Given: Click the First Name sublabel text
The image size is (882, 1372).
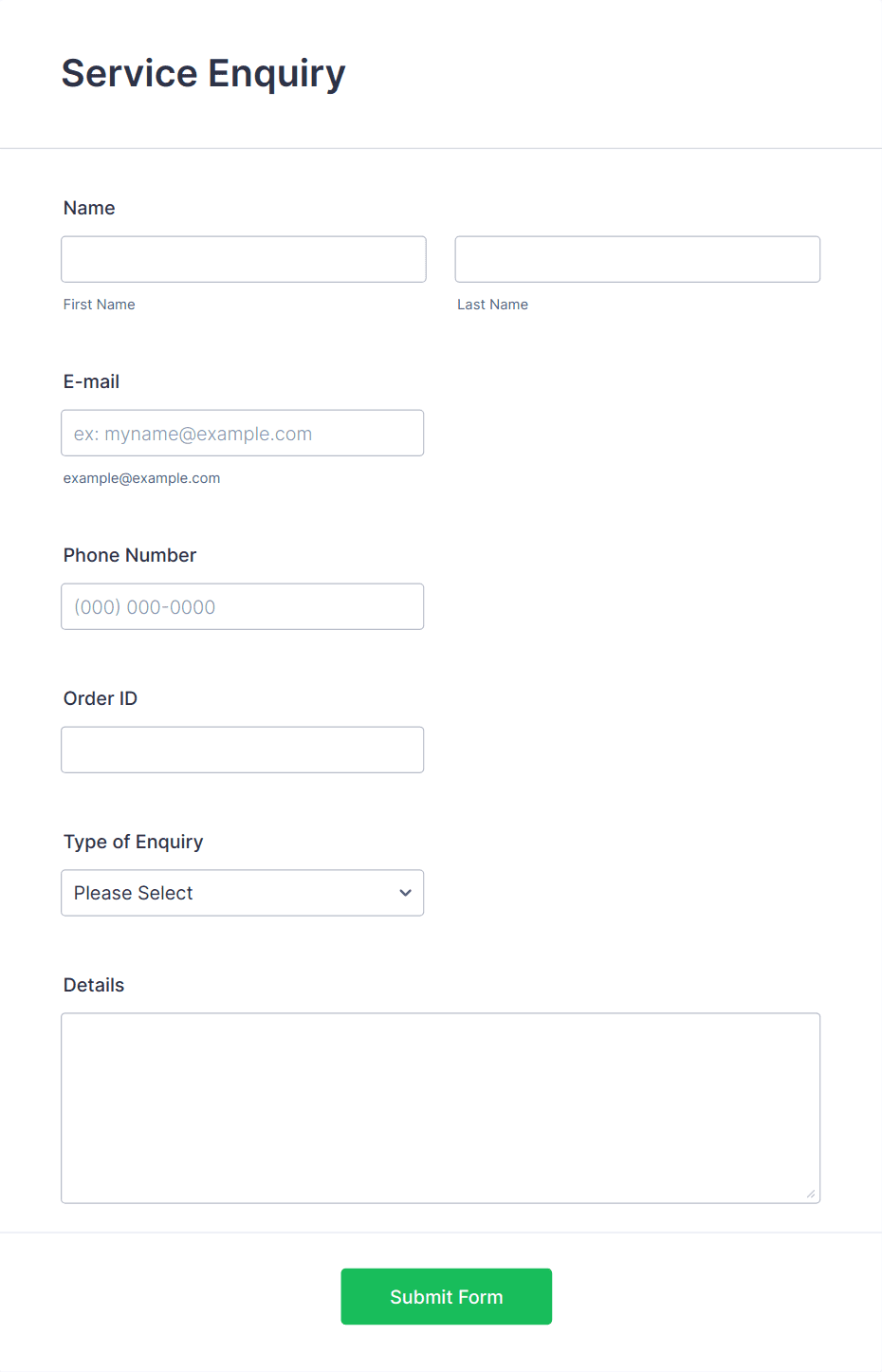Looking at the screenshot, I should point(100,305).
